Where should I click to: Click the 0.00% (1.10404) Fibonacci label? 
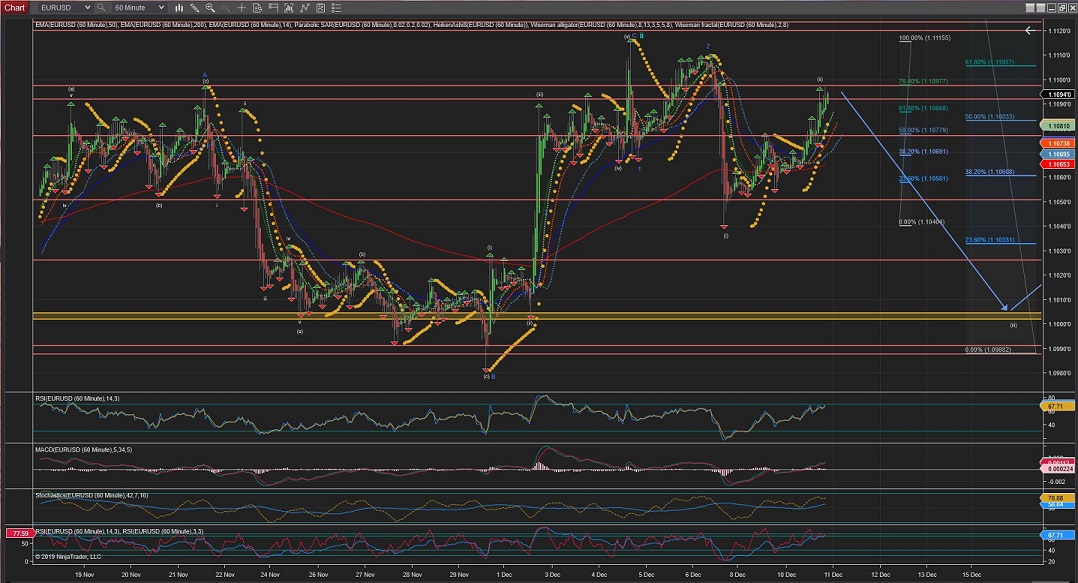(x=922, y=222)
